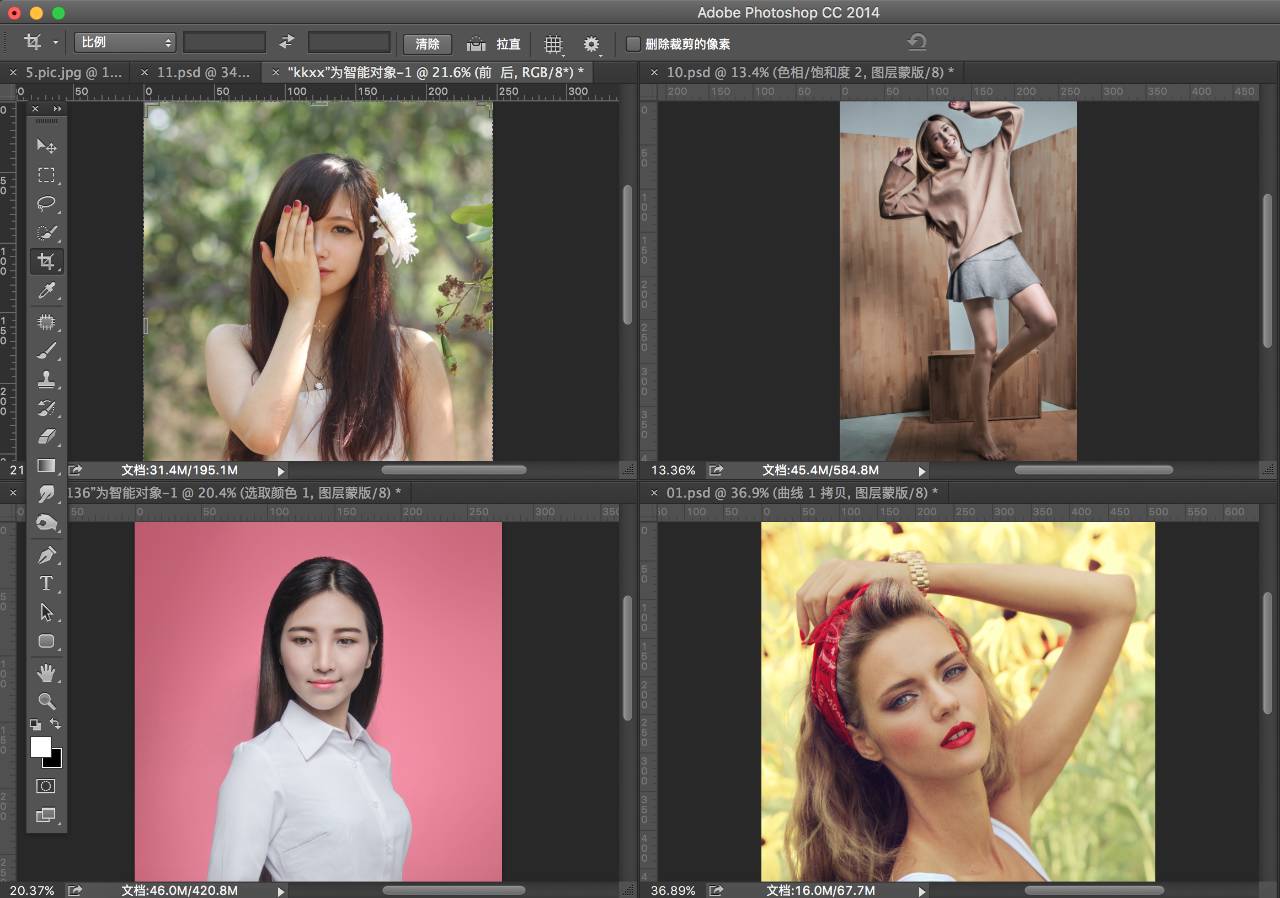Image resolution: width=1280 pixels, height=898 pixels.
Task: Select the "kkxx" smart object document tab
Action: point(435,72)
